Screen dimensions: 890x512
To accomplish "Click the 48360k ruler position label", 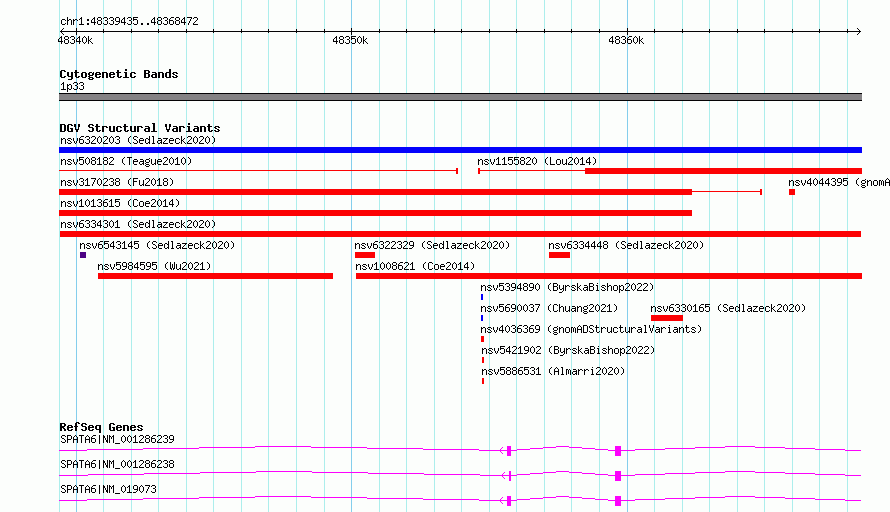I will click(x=626, y=40).
